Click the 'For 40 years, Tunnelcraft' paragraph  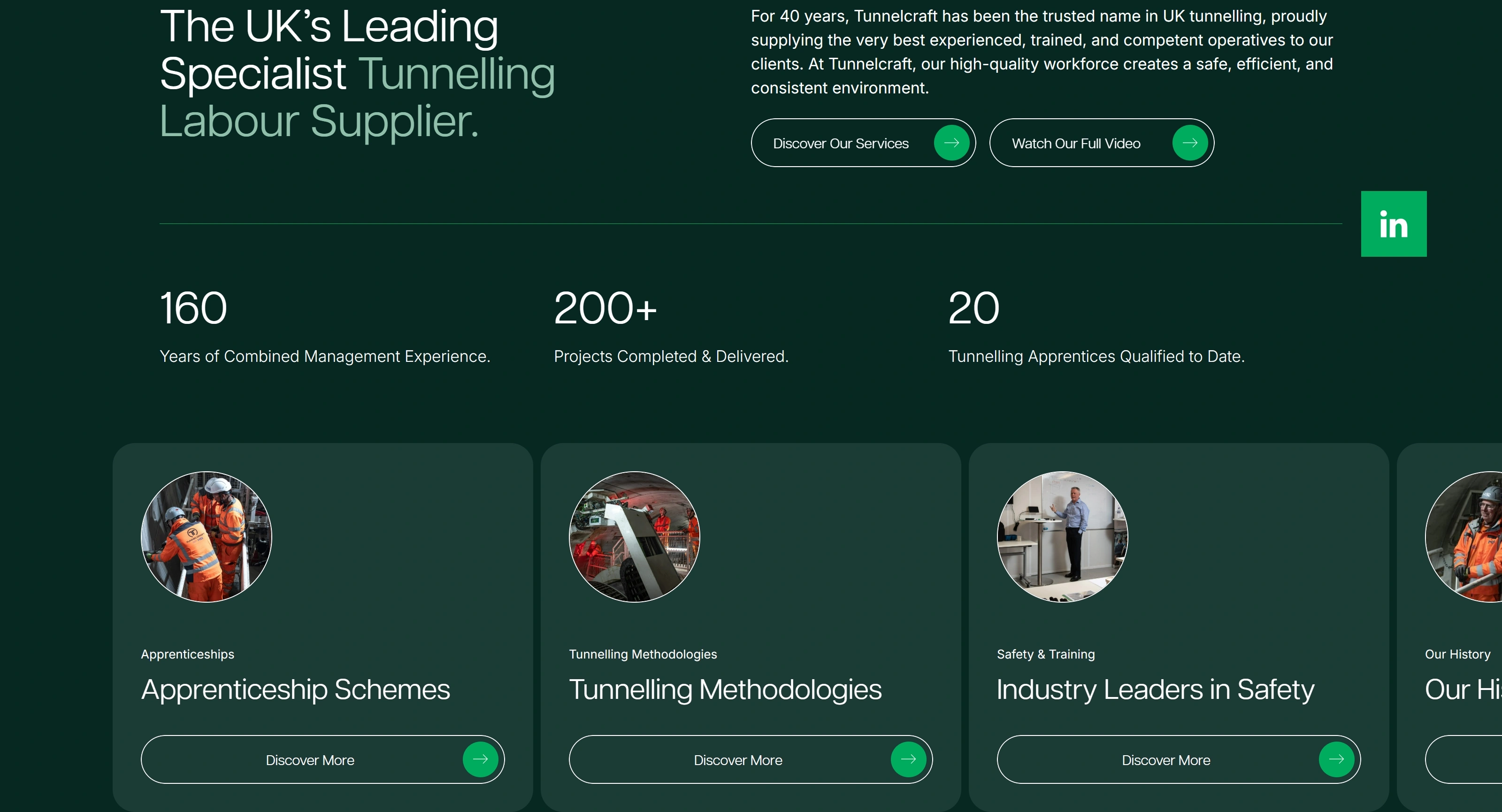tap(1042, 52)
